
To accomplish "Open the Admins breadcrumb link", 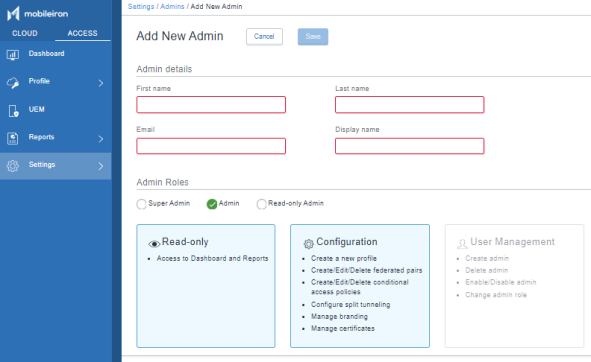I will coord(172,6).
